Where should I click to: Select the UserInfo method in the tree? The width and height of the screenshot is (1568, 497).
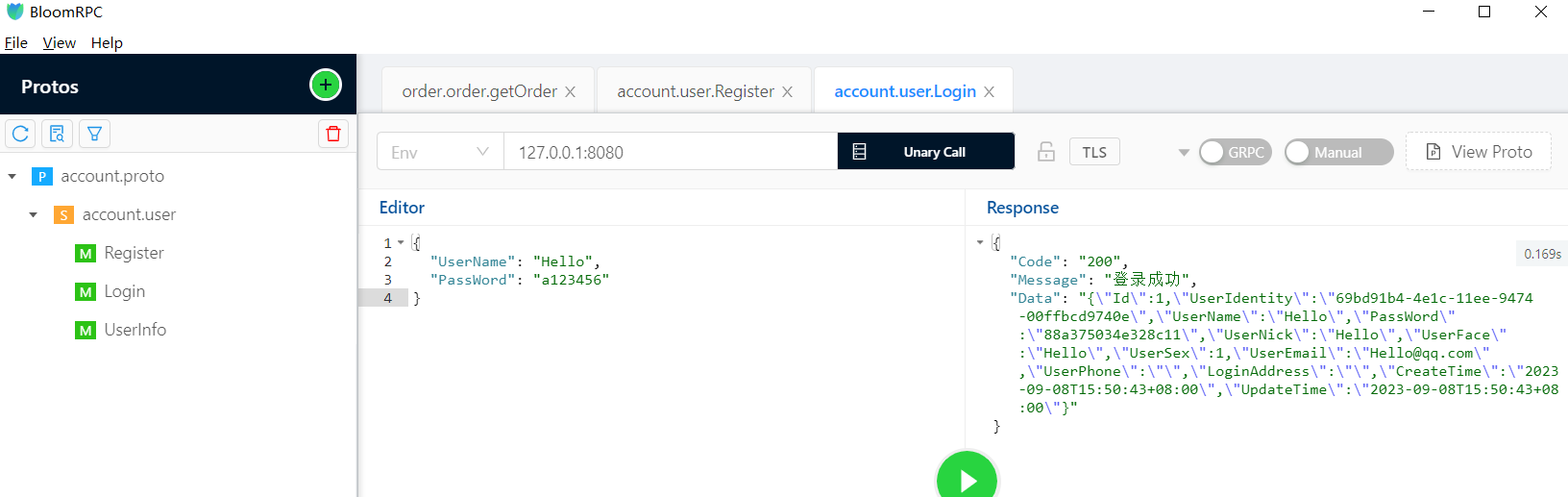pyautogui.click(x=135, y=330)
